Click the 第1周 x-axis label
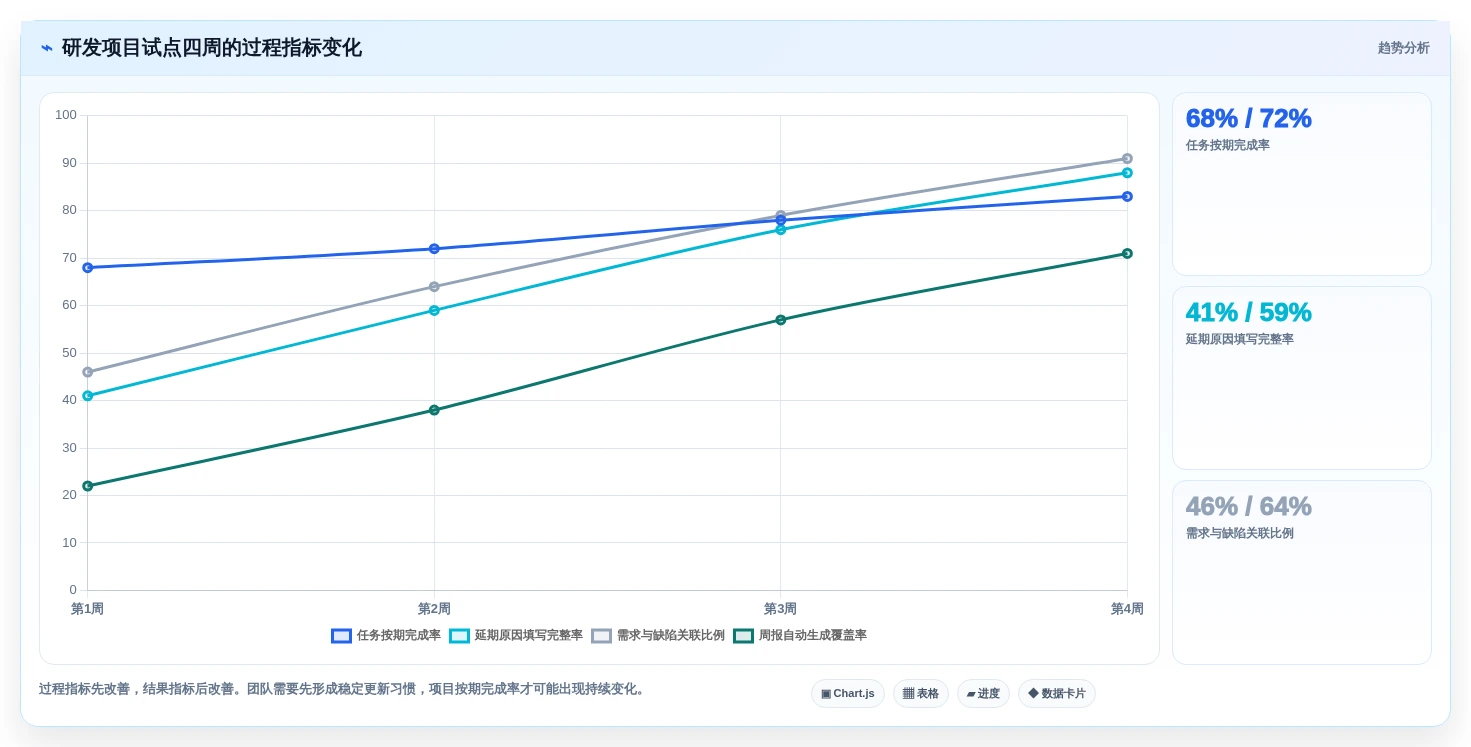The image size is (1471, 747). coord(88,608)
